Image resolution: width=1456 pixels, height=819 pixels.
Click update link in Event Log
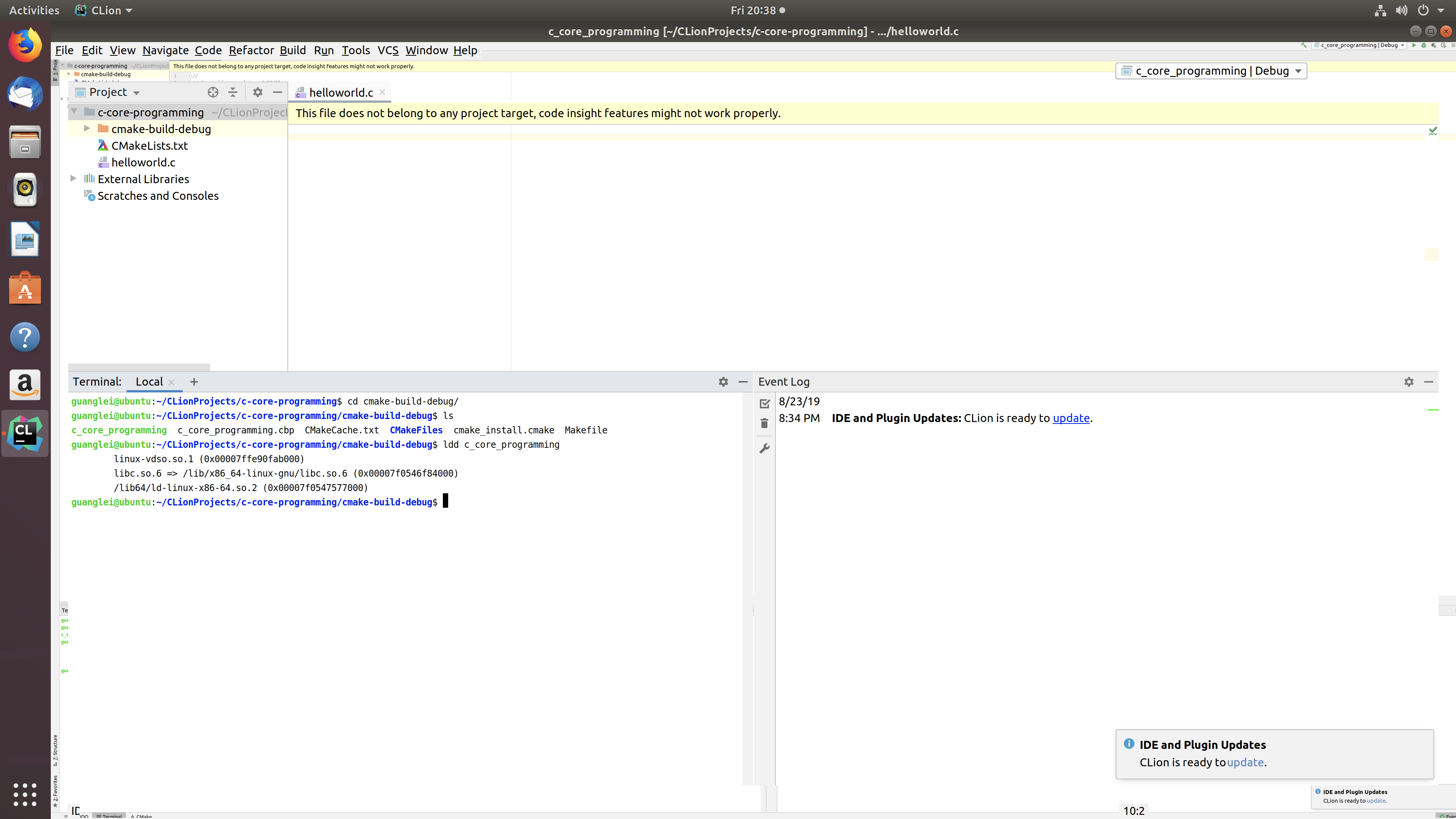[1070, 418]
